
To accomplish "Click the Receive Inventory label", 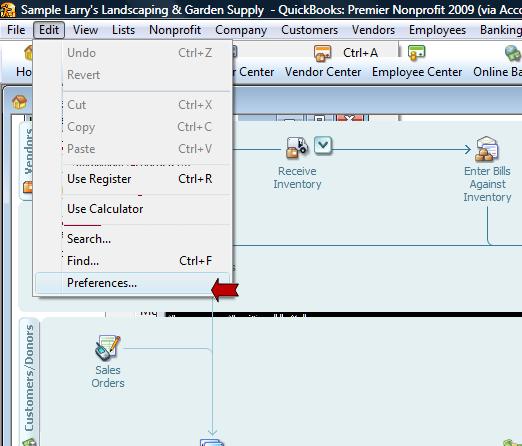I will (x=297, y=178).
